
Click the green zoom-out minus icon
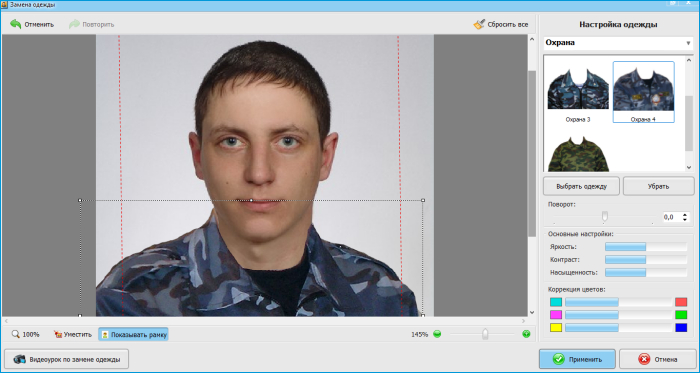(437, 334)
